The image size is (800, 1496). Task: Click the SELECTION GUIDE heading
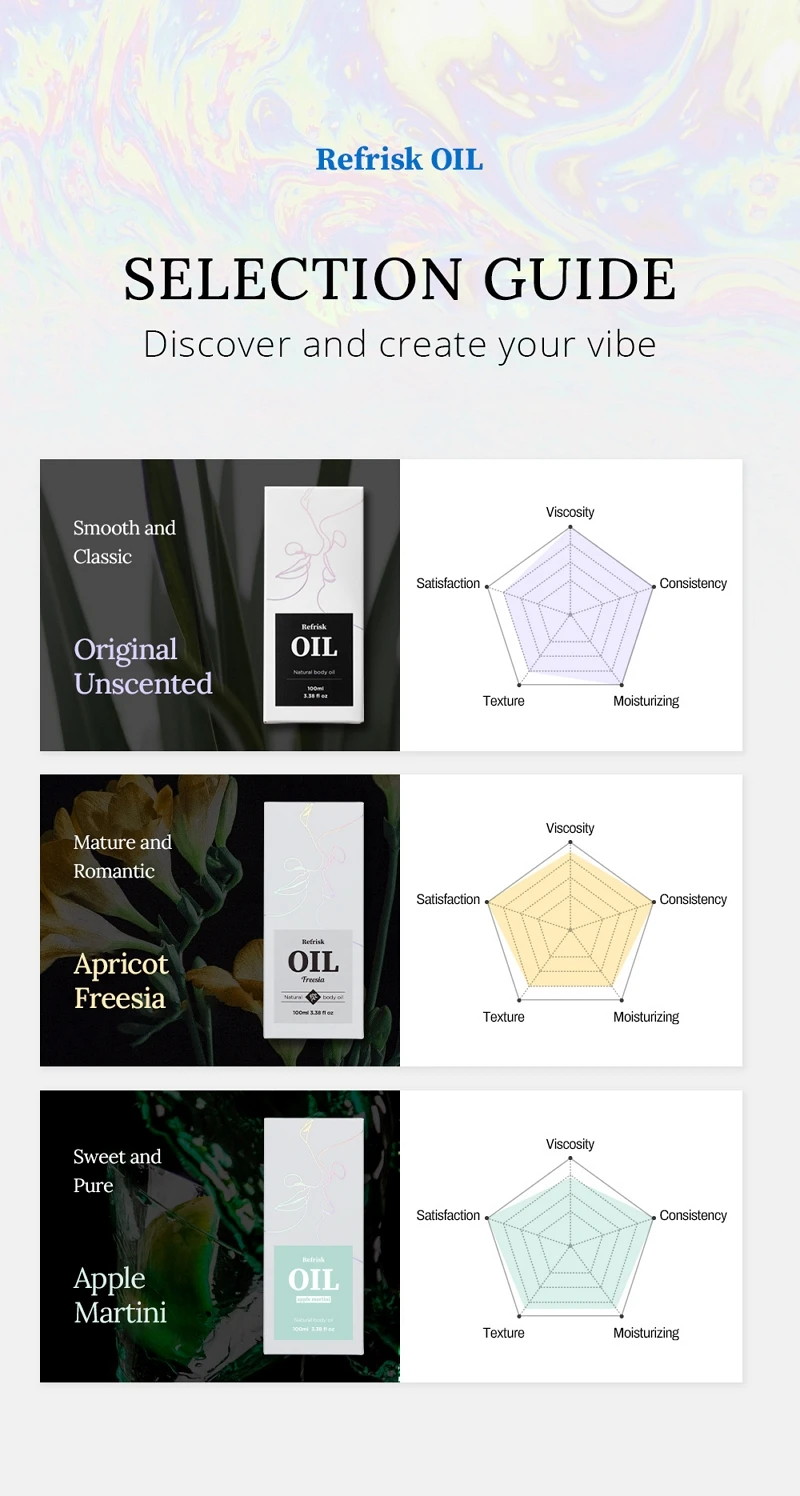pos(400,279)
